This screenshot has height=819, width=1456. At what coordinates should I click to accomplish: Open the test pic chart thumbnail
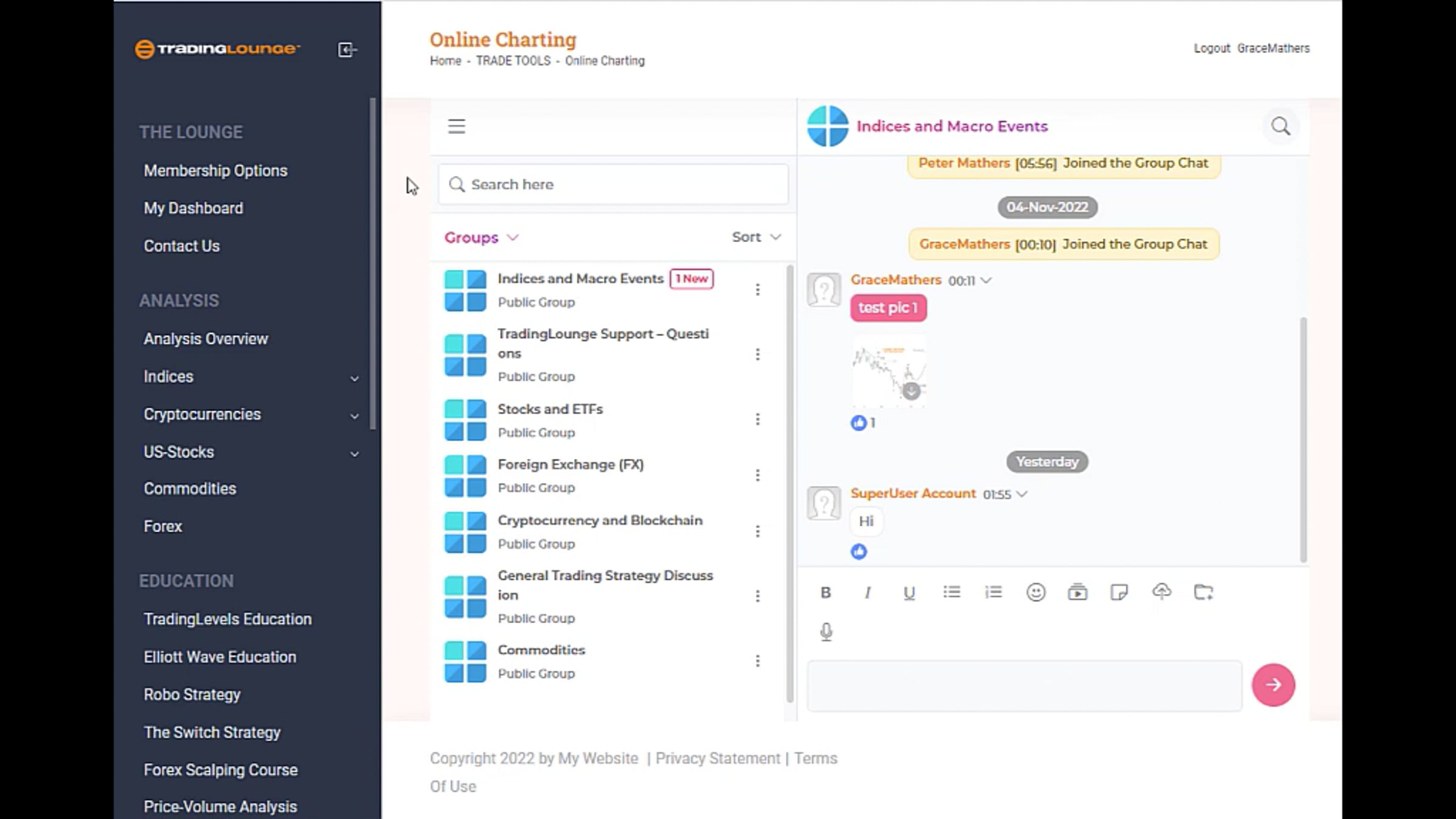tap(889, 371)
